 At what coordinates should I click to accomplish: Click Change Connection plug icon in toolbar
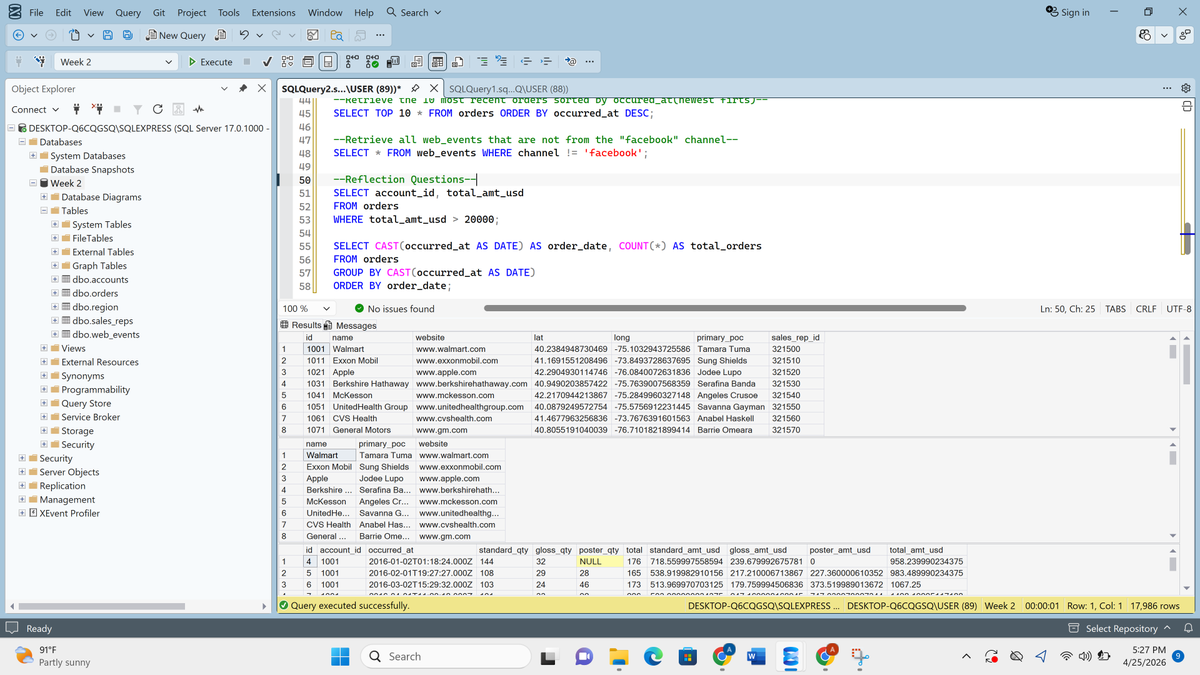(x=38, y=62)
